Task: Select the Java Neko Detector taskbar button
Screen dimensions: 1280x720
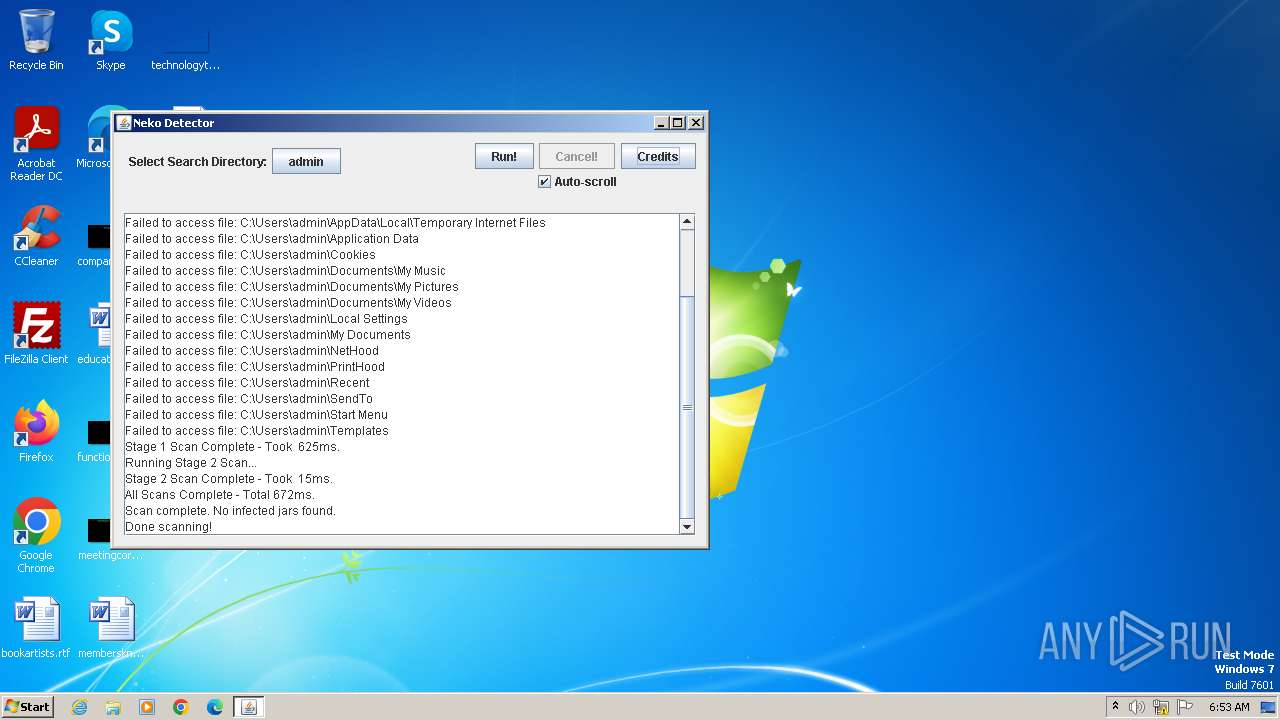Action: 249,707
